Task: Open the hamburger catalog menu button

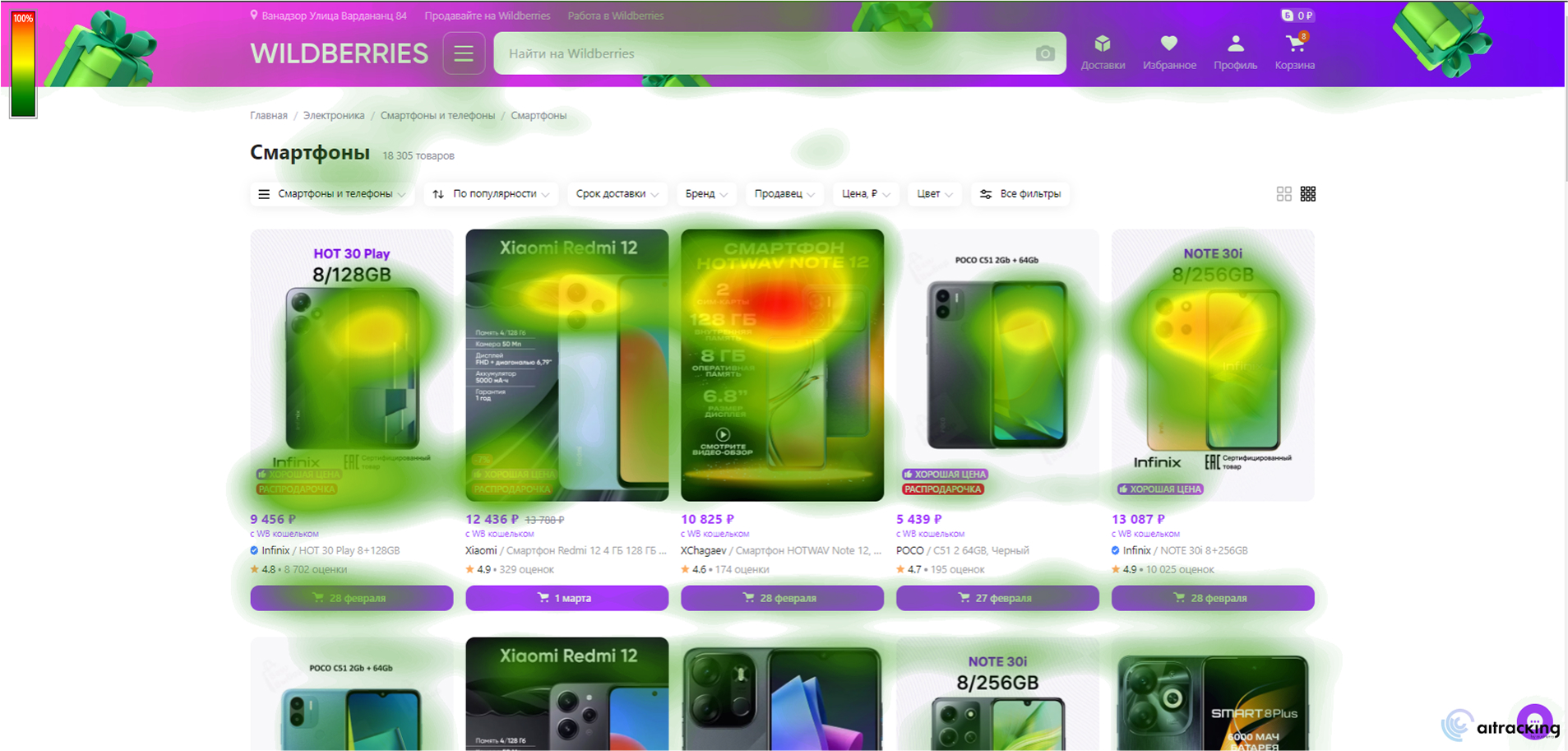Action: (464, 53)
